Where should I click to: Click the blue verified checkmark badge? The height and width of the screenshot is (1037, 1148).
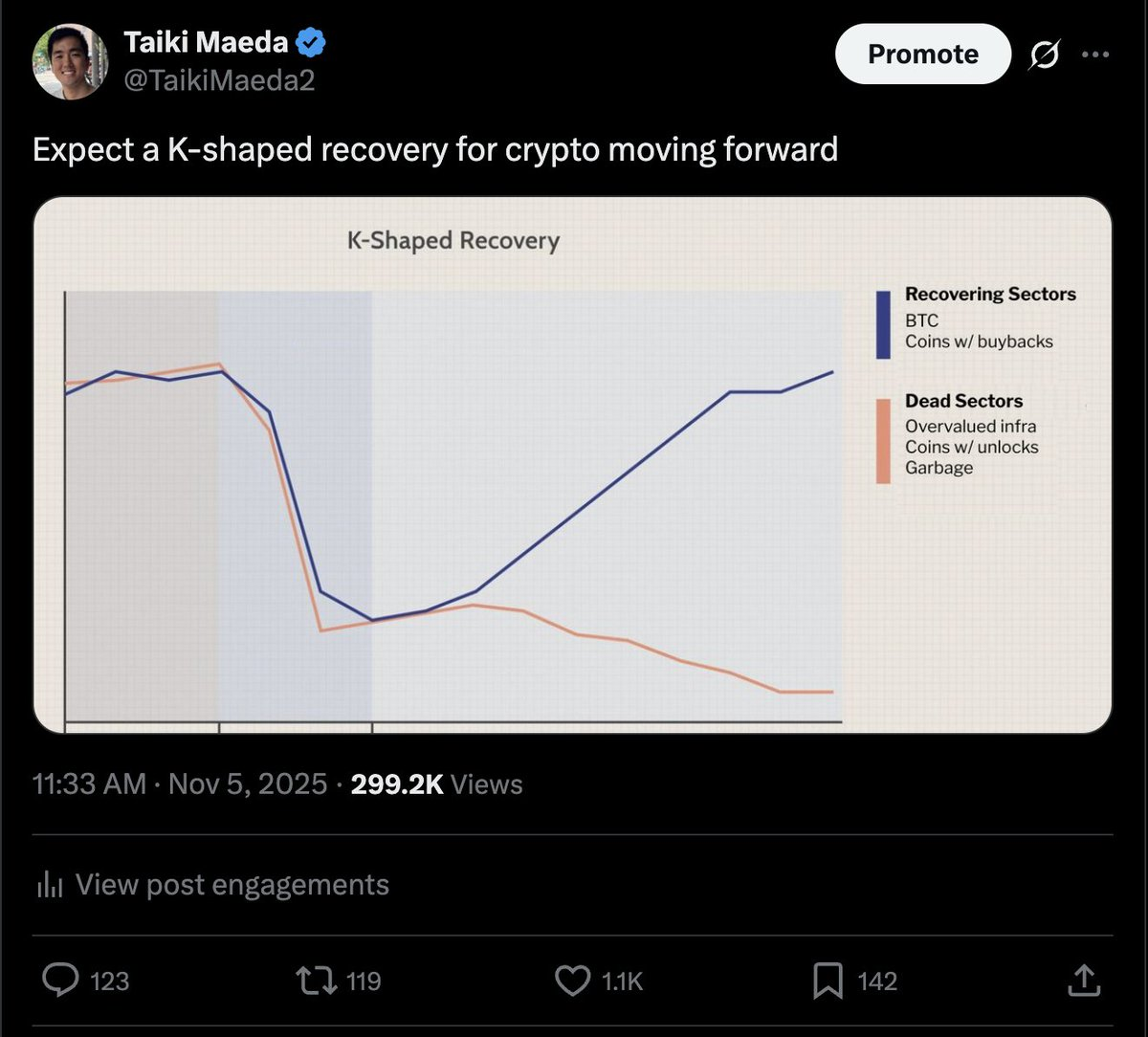[x=312, y=43]
